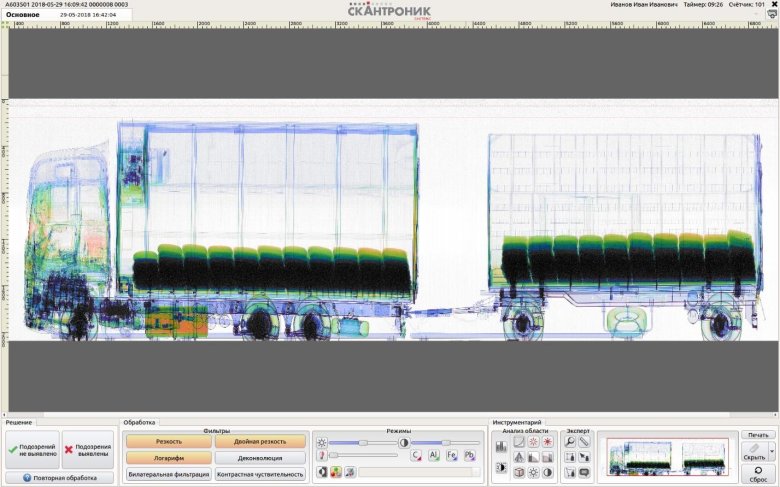Open the dropdown arrow beside Скрыть

[772, 452]
